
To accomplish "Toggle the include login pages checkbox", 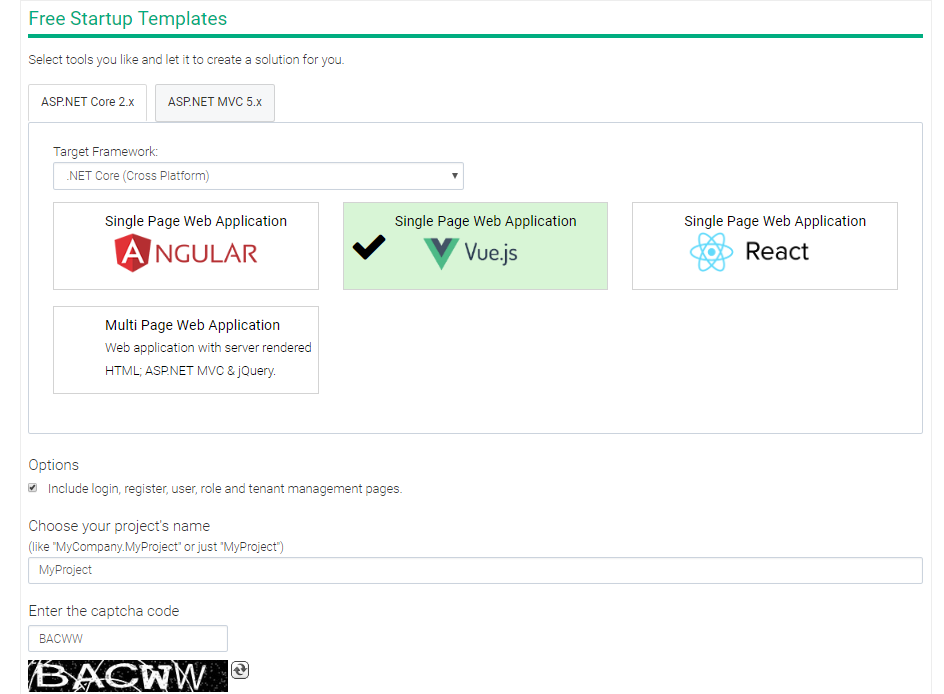I will coord(33,488).
